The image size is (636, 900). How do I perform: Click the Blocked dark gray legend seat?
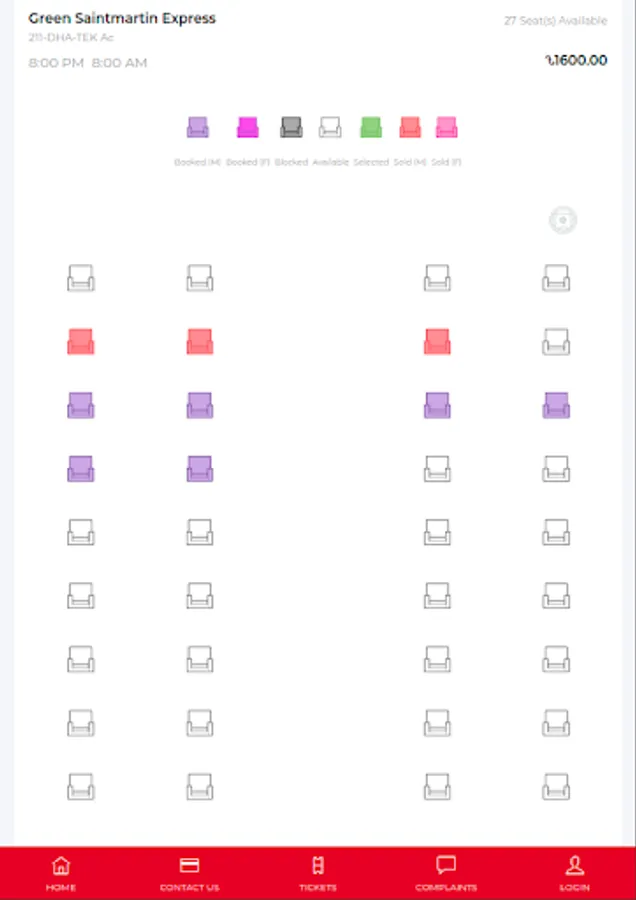(x=291, y=128)
